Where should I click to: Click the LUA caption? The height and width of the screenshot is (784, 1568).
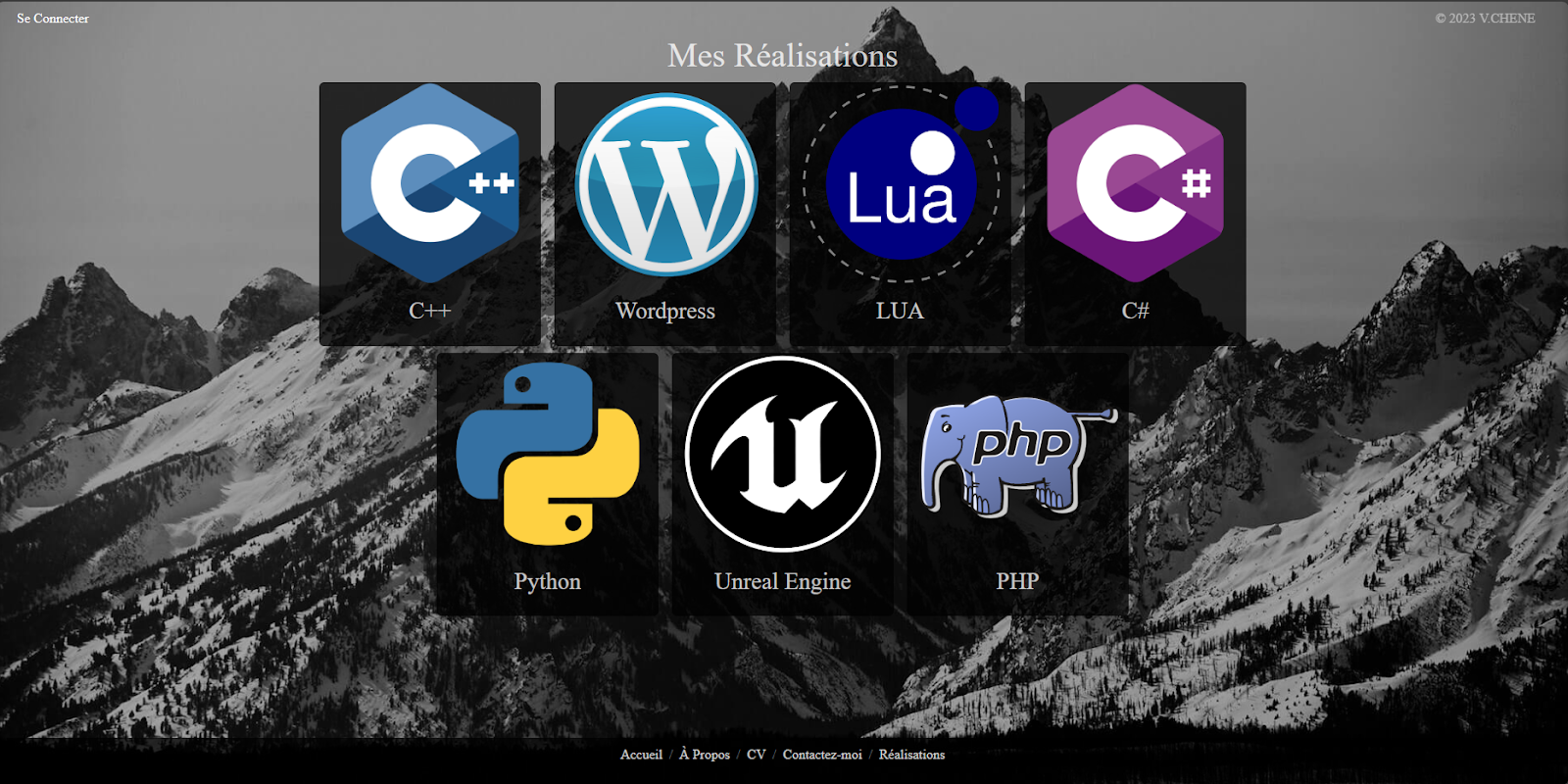[900, 311]
